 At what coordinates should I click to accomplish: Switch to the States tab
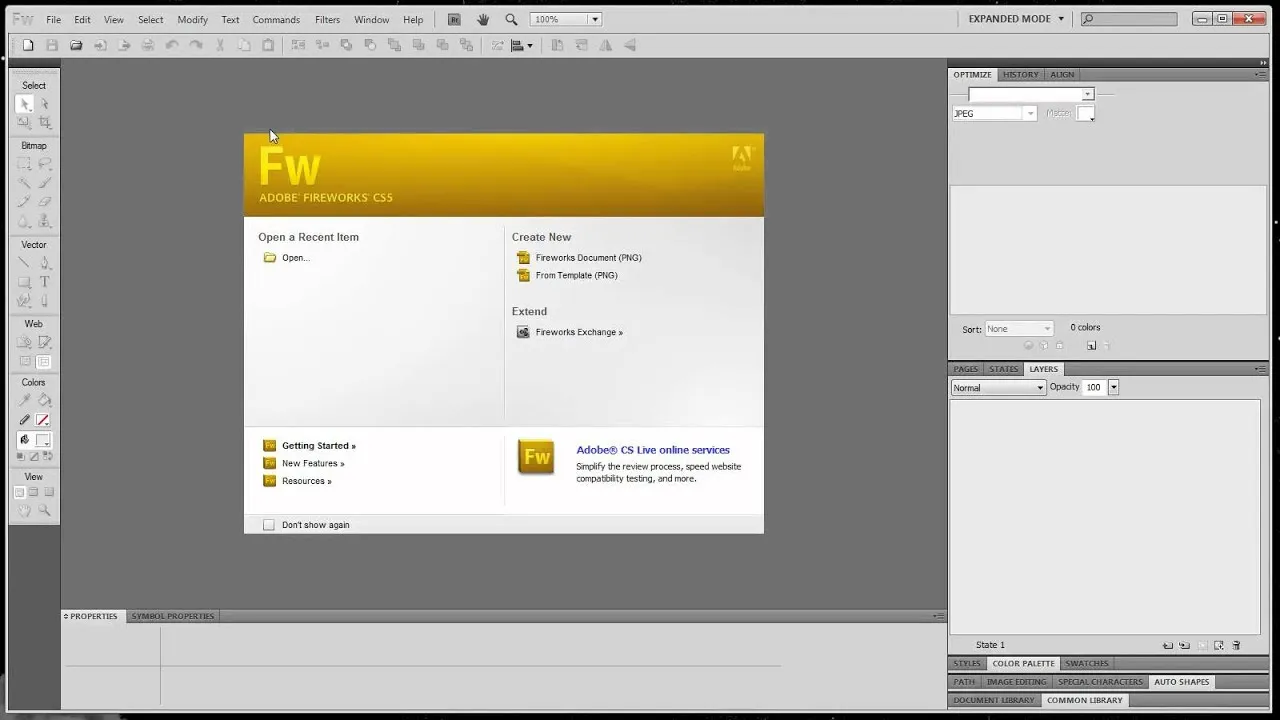point(1003,369)
